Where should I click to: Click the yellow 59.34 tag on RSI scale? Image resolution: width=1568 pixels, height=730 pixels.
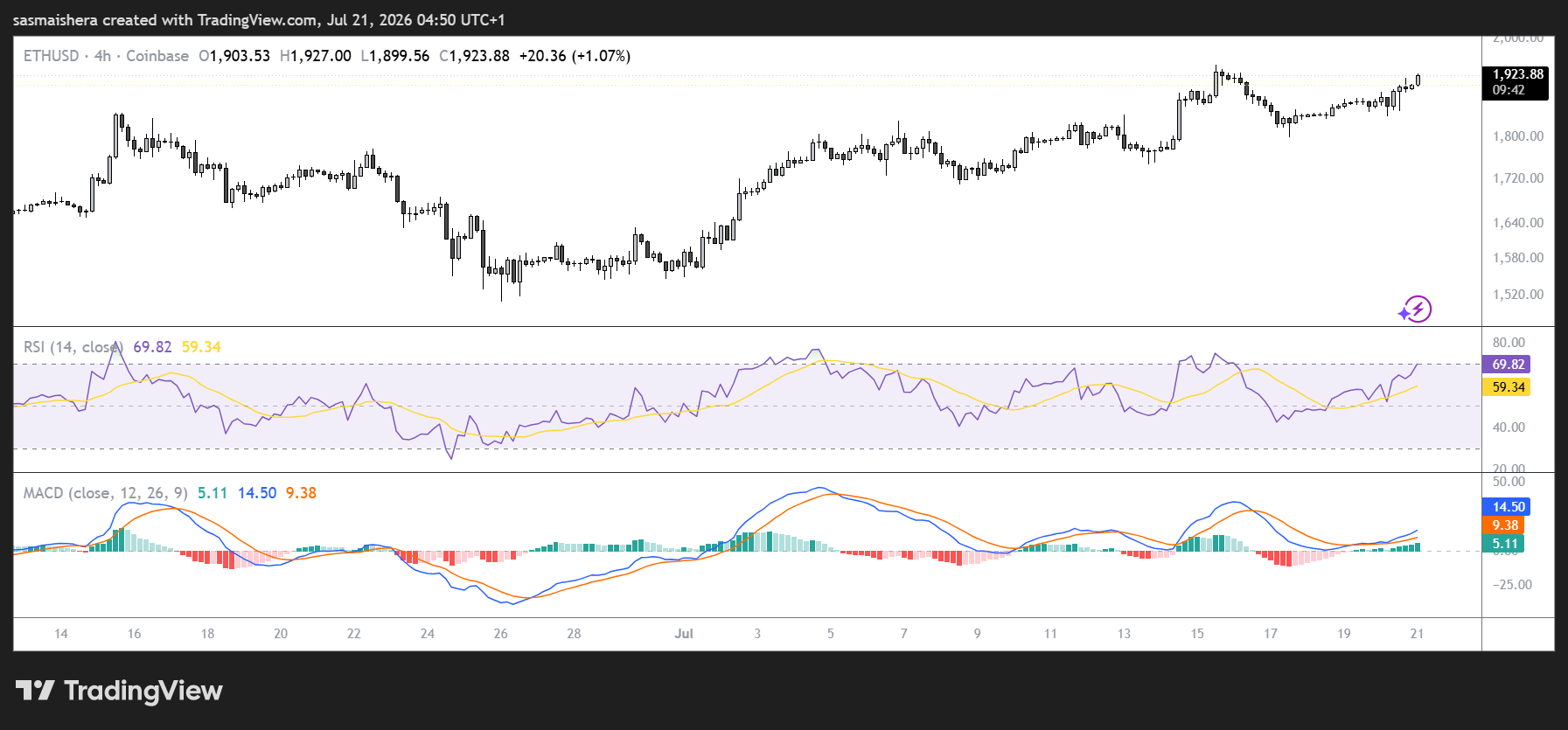point(1507,387)
